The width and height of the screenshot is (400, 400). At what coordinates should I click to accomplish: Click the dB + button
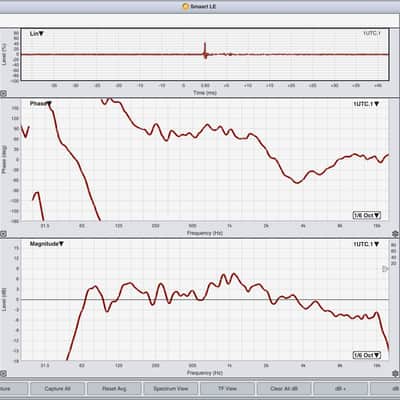point(341,389)
